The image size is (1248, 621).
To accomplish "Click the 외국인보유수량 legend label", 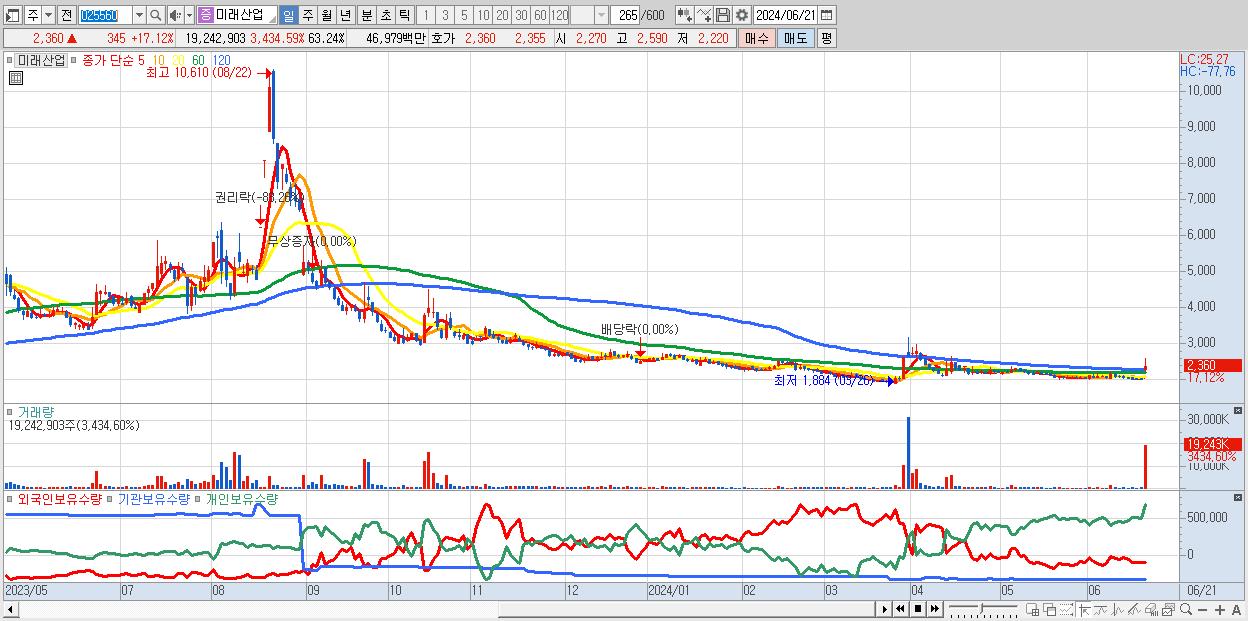I will pyautogui.click(x=59, y=498).
